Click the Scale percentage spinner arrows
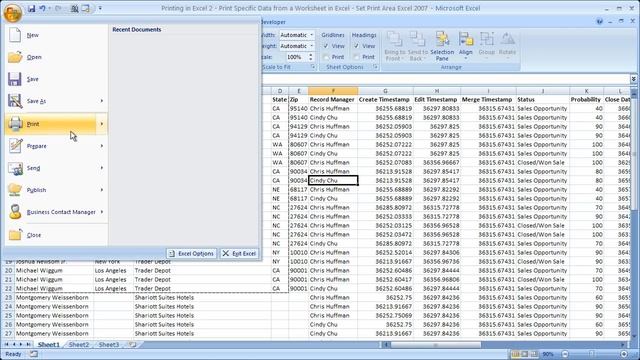The image size is (640, 360). (311, 57)
